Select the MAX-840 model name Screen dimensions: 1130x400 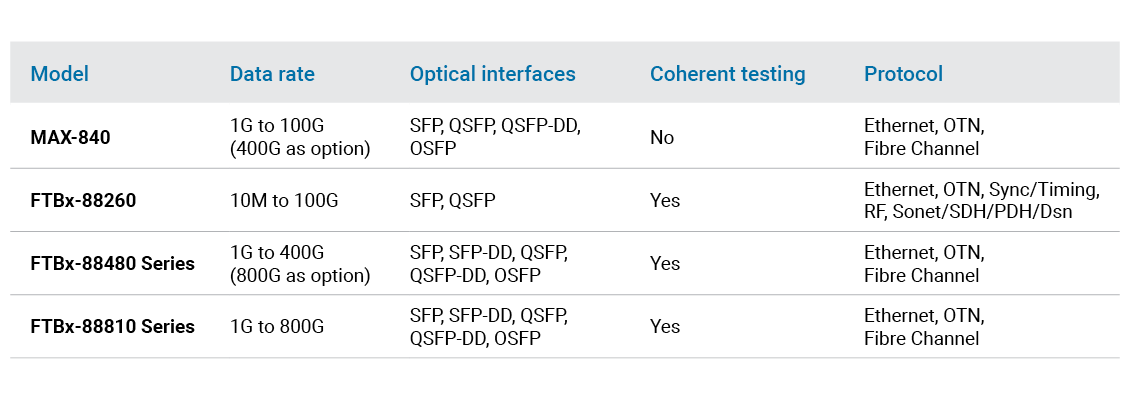[70, 137]
